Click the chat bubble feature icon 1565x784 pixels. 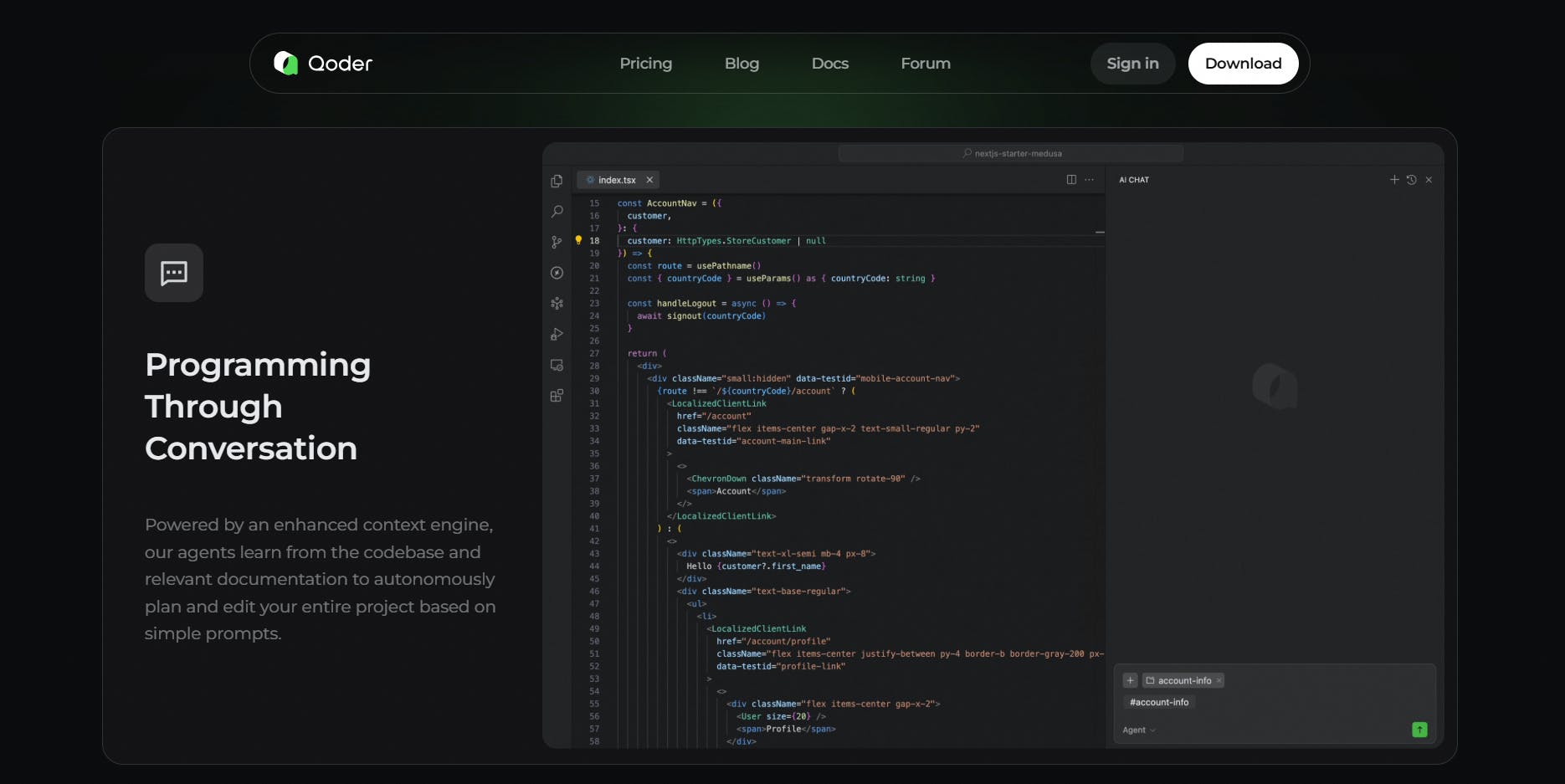coord(174,273)
